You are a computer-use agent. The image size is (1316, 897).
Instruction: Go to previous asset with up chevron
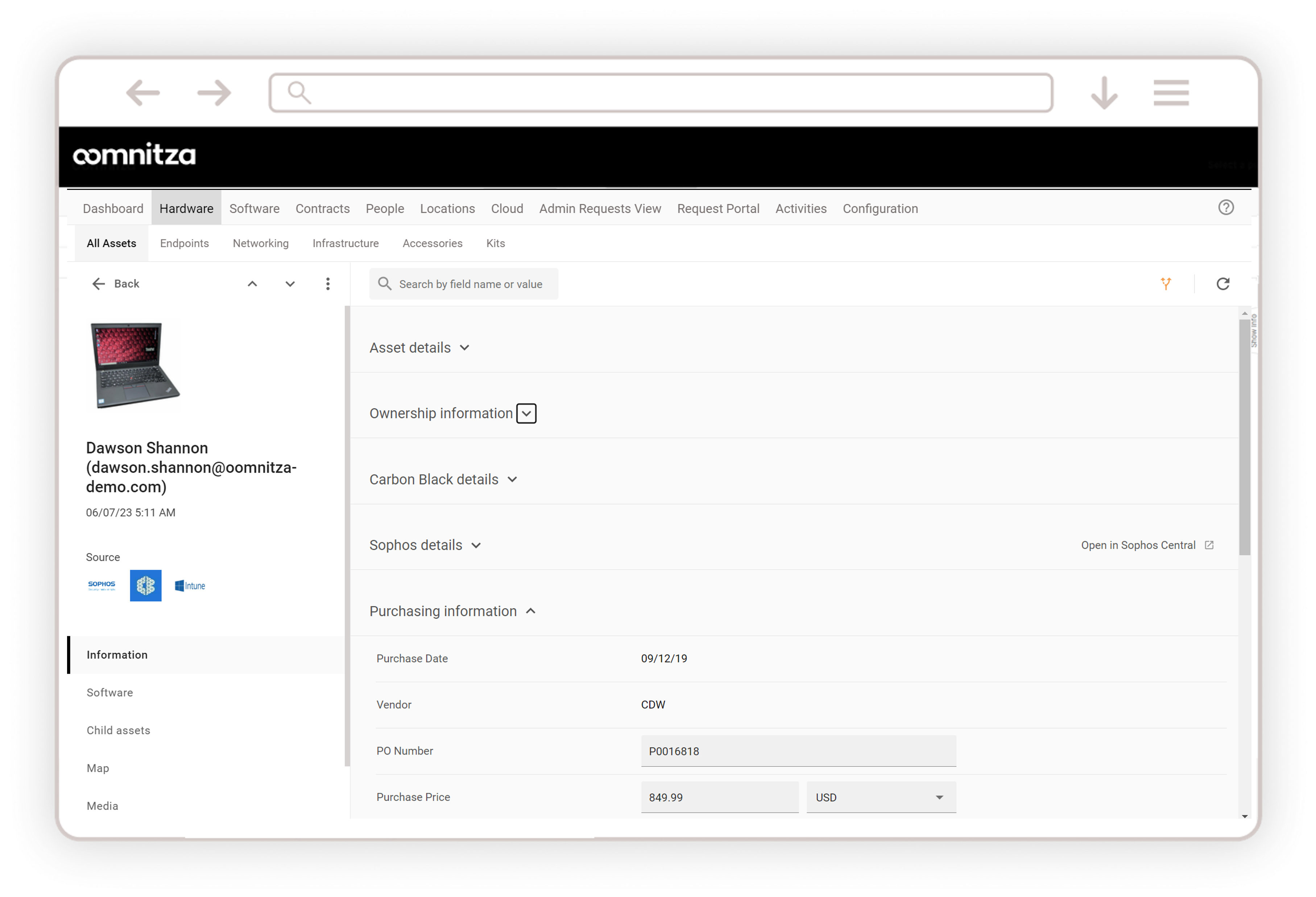[x=253, y=283]
